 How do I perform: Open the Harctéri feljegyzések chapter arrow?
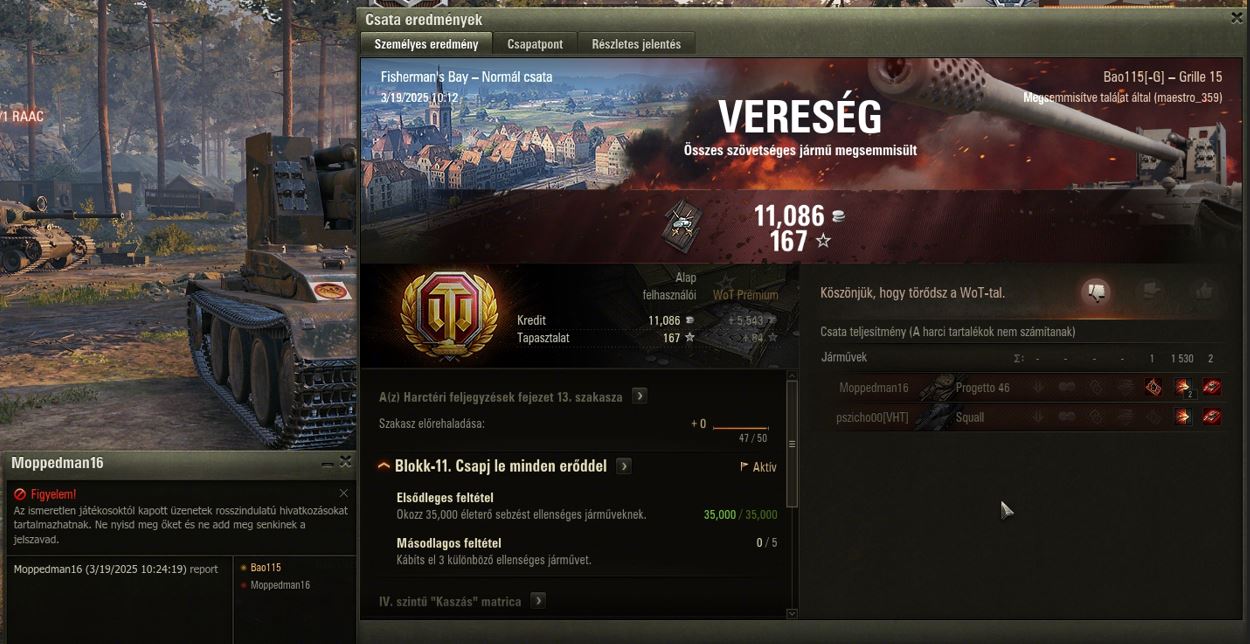640,396
